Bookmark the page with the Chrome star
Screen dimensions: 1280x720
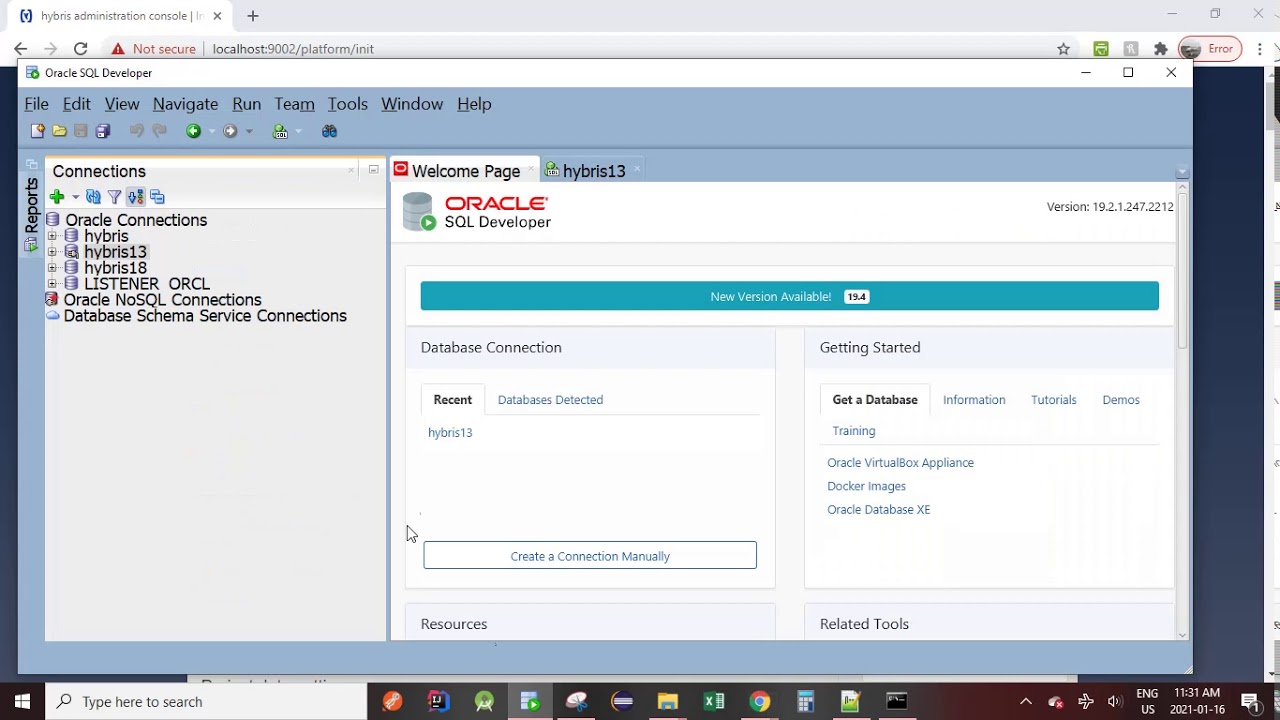[1063, 49]
